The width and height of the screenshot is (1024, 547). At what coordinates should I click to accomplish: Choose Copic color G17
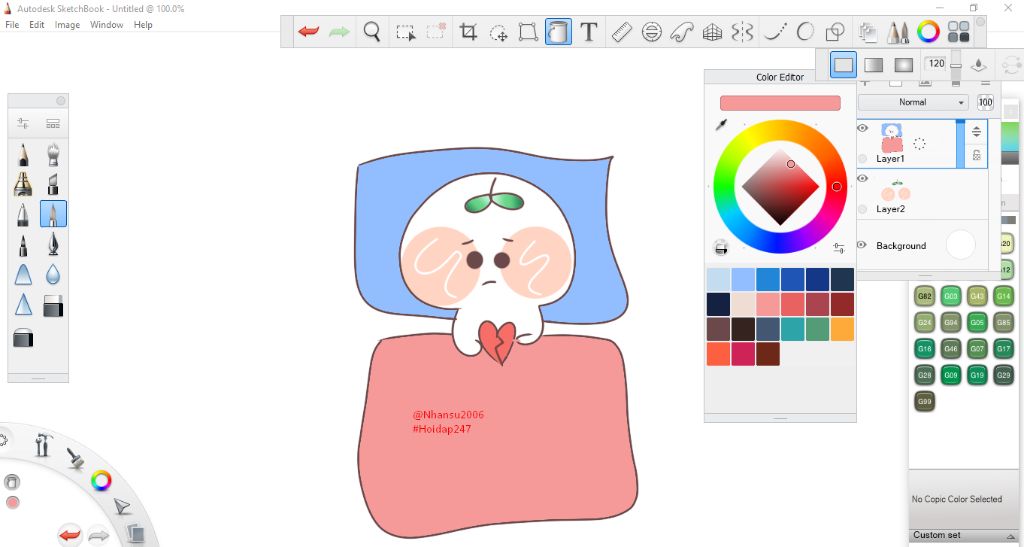click(x=1003, y=349)
